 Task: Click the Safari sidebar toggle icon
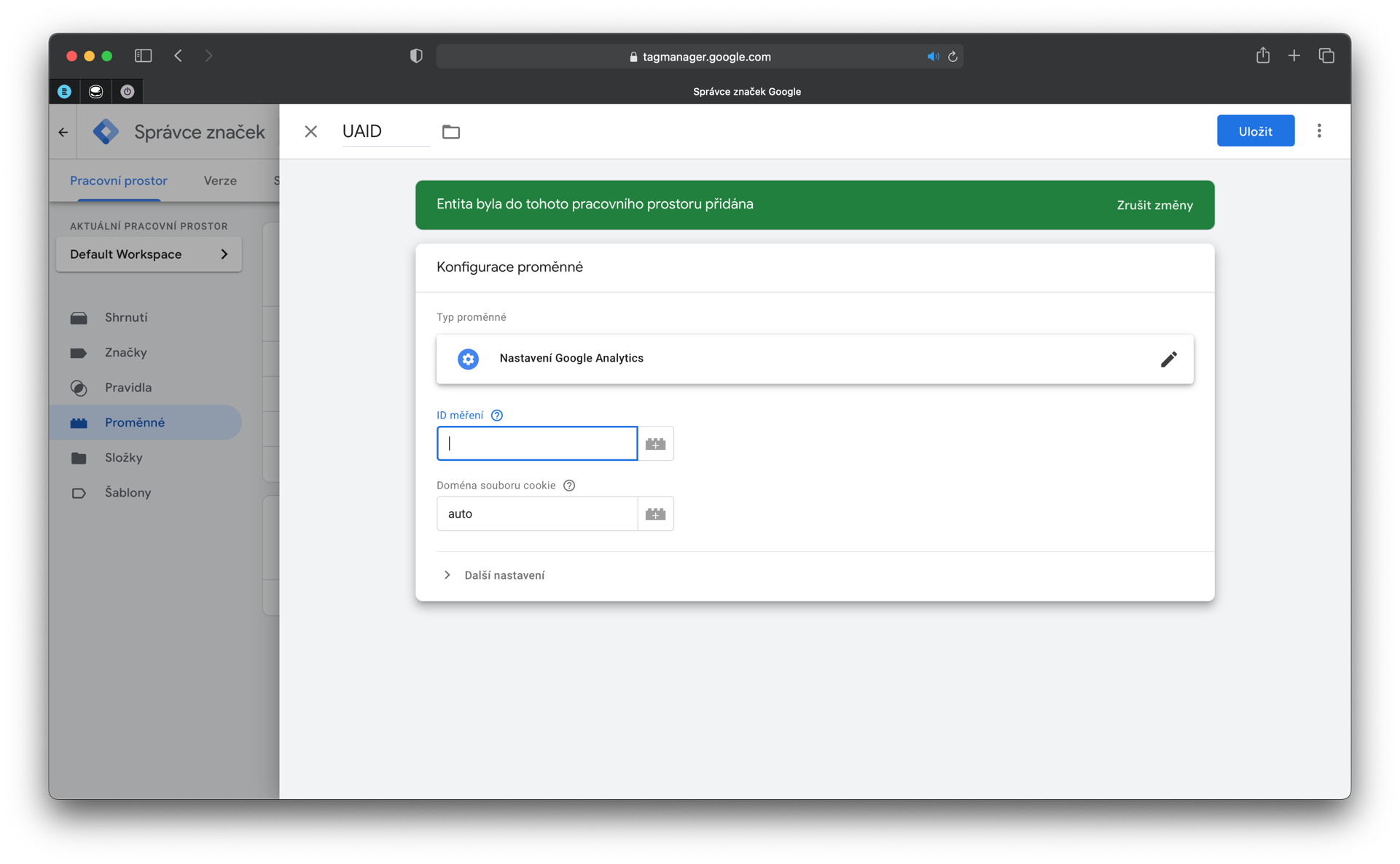coord(143,55)
